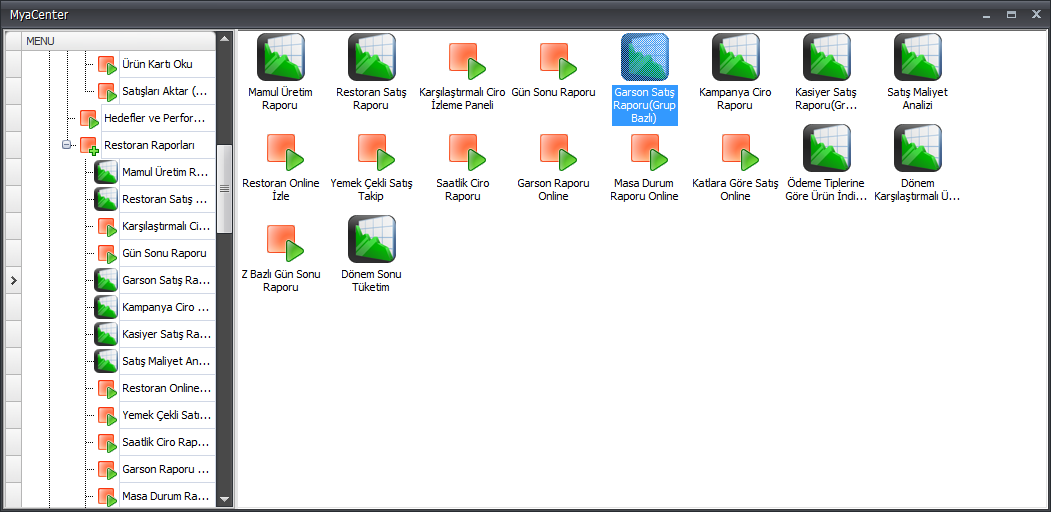Screen dimensions: 1051x512
Task: Open Ödeme Tiplerine Göre Ürün İndi... icon
Action: click(x=826, y=148)
